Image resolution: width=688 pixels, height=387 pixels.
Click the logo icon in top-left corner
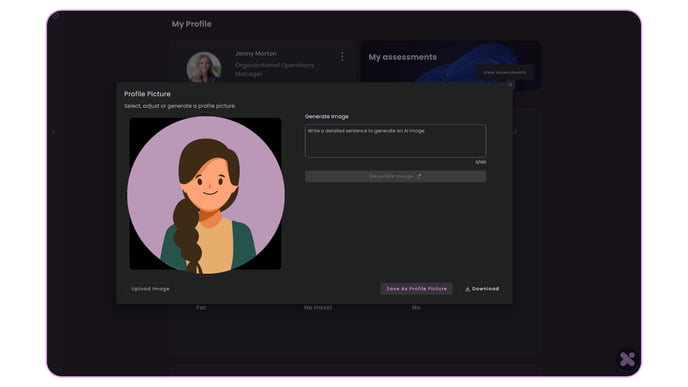coord(55,17)
